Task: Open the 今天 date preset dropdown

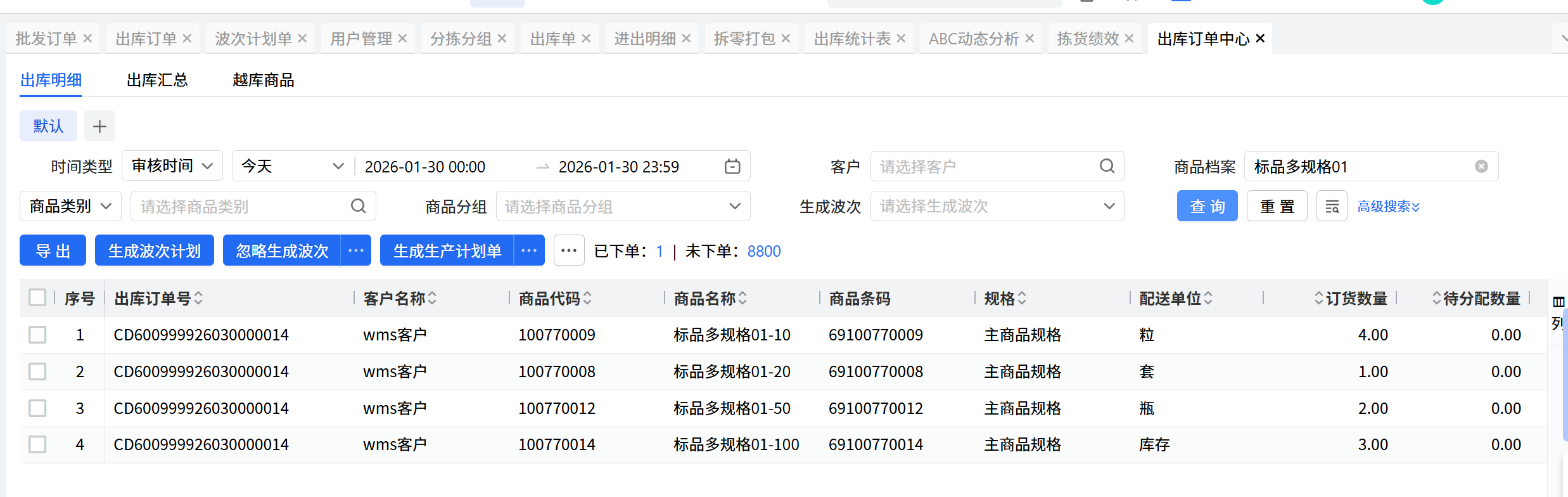Action: pos(292,166)
